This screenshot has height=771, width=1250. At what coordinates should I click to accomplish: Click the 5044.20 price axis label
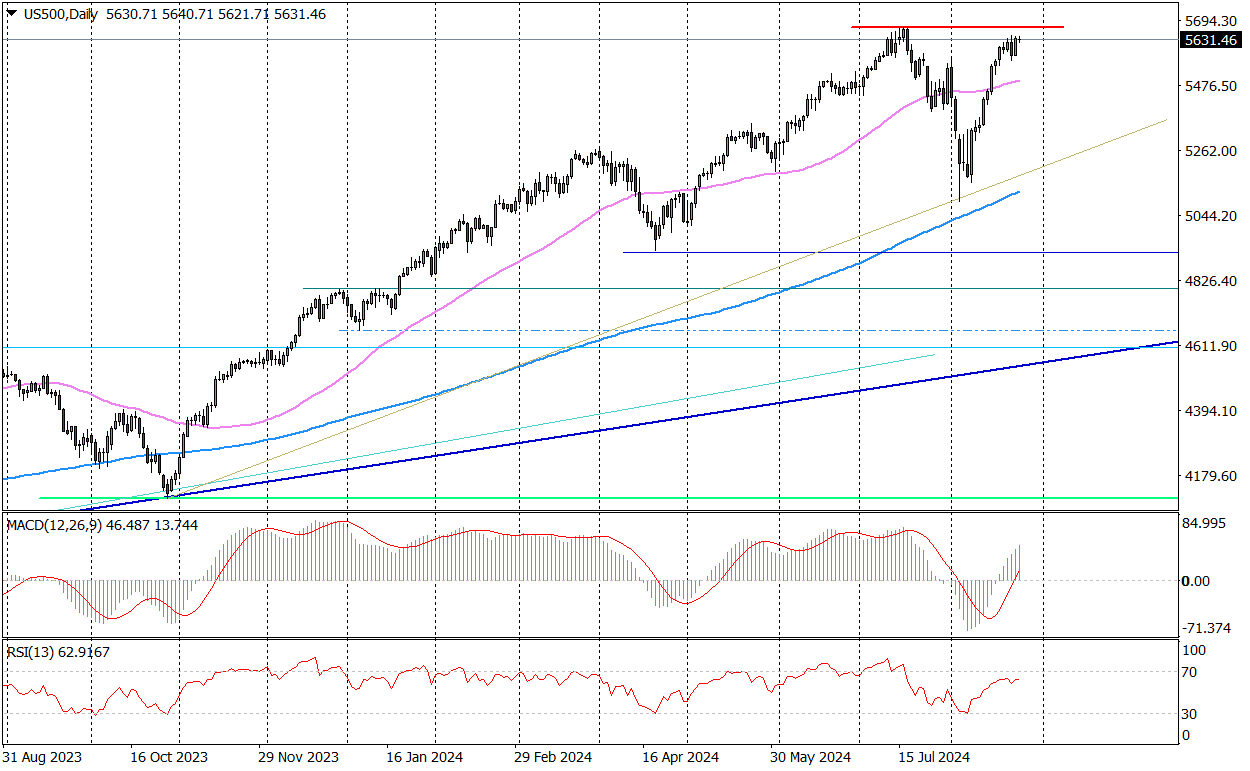tap(1211, 216)
